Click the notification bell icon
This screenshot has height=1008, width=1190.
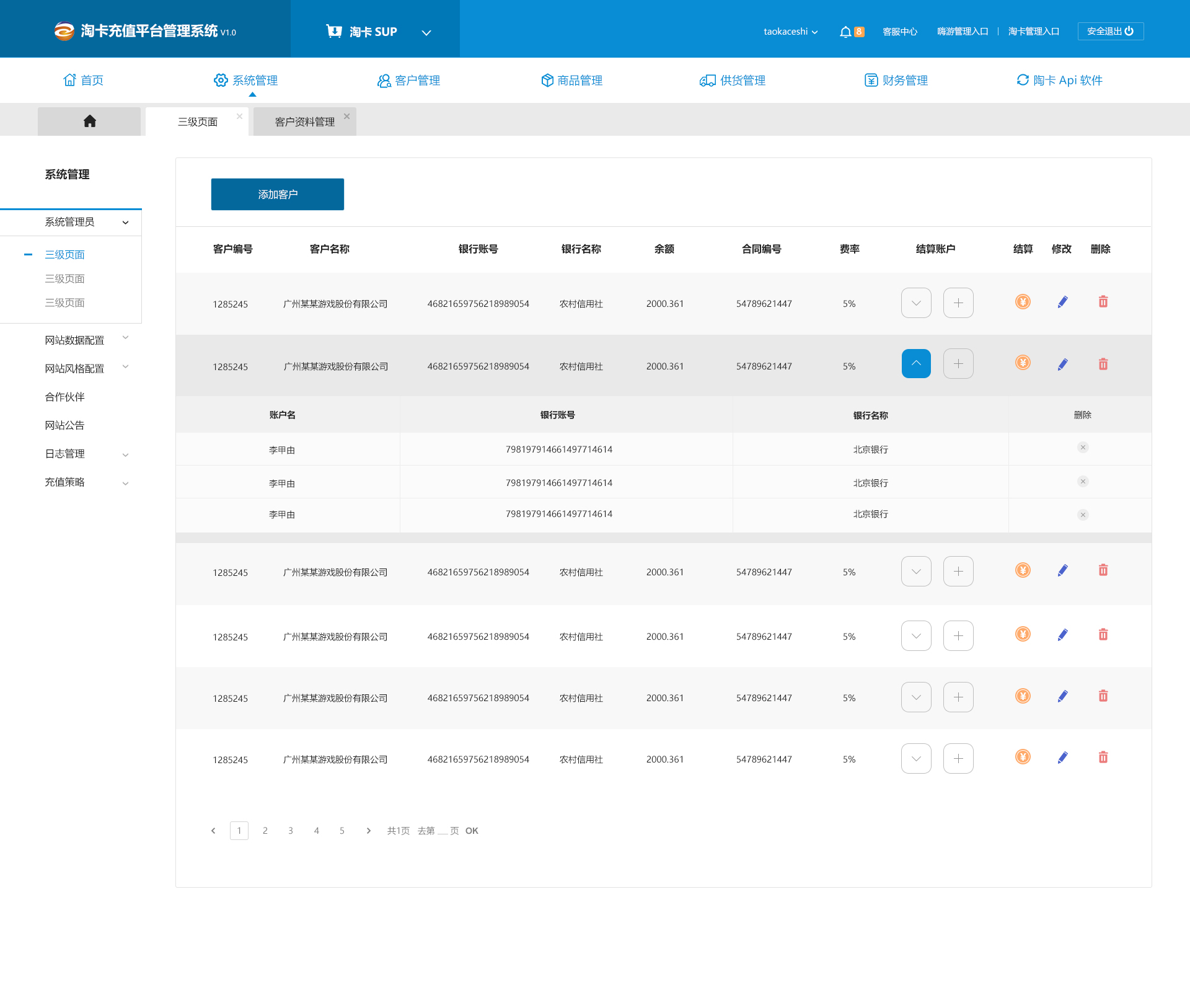coord(845,32)
